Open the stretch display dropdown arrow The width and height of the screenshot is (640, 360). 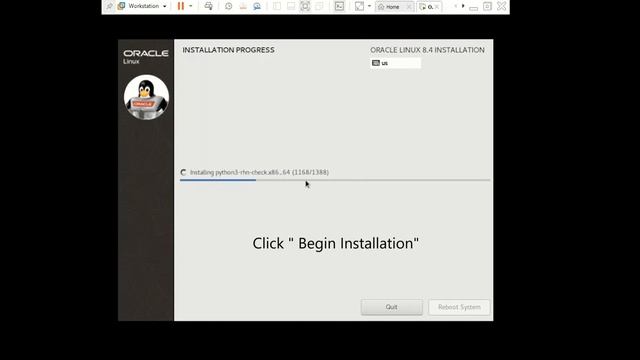(369, 6)
